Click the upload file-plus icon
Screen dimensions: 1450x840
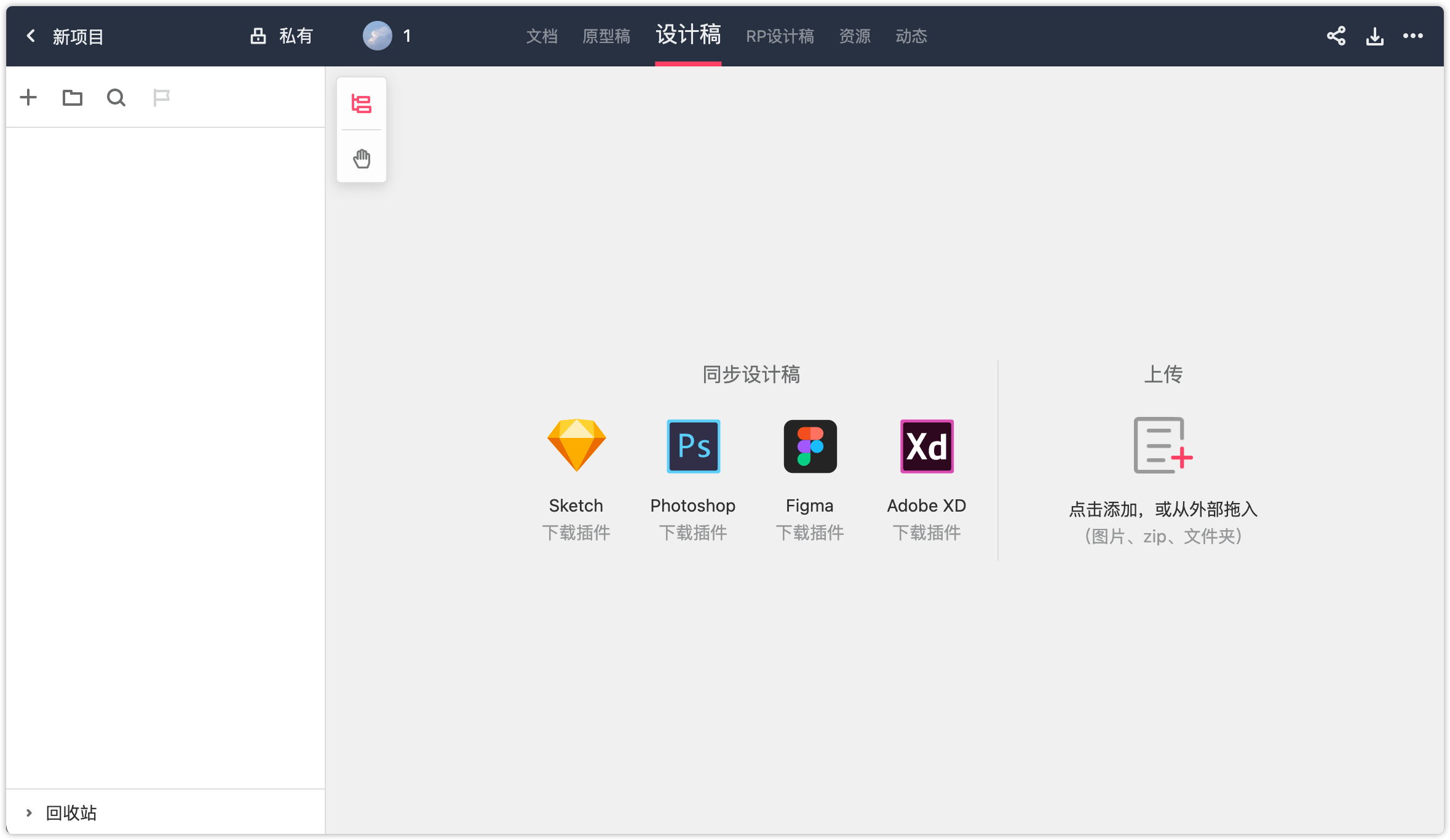(x=1163, y=445)
